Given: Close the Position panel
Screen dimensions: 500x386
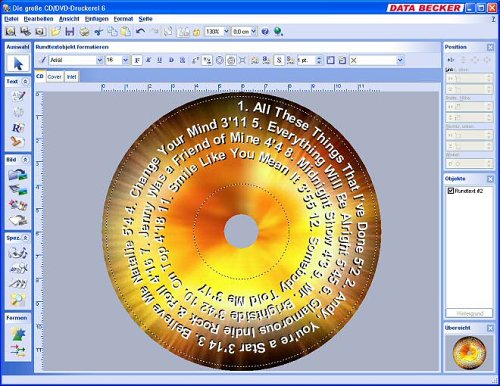Looking at the screenshot, I should [x=490, y=47].
